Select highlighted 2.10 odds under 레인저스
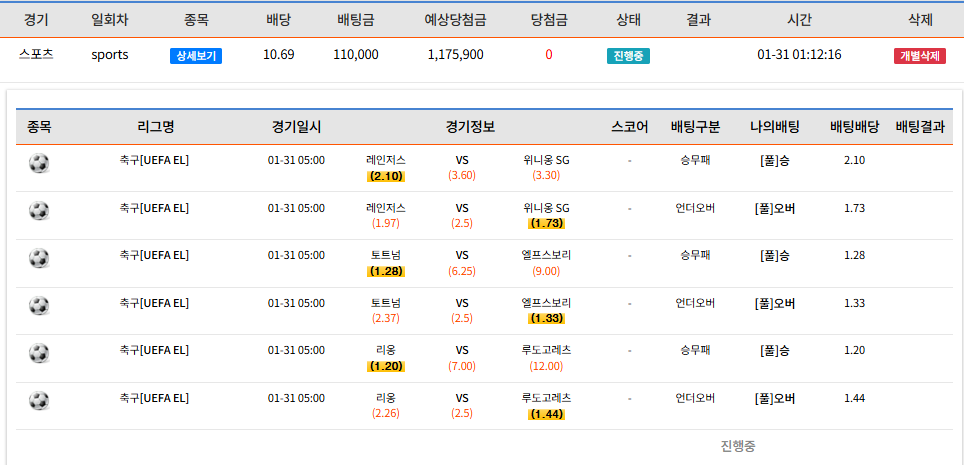Image resolution: width=964 pixels, height=465 pixels. pyautogui.click(x=385, y=176)
